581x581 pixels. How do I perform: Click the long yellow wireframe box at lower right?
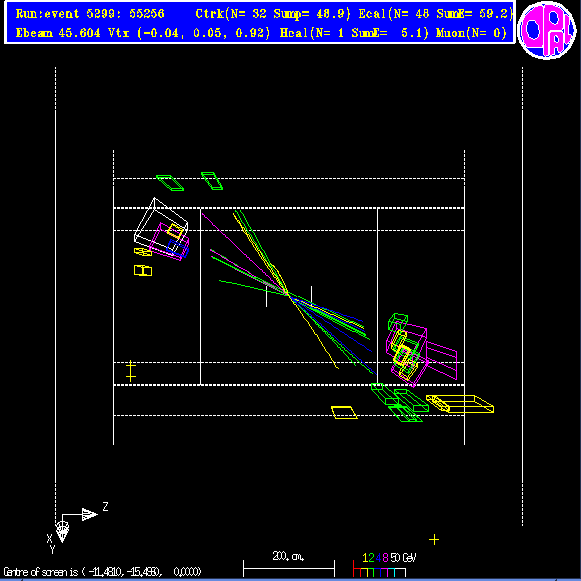pyautogui.click(x=460, y=404)
